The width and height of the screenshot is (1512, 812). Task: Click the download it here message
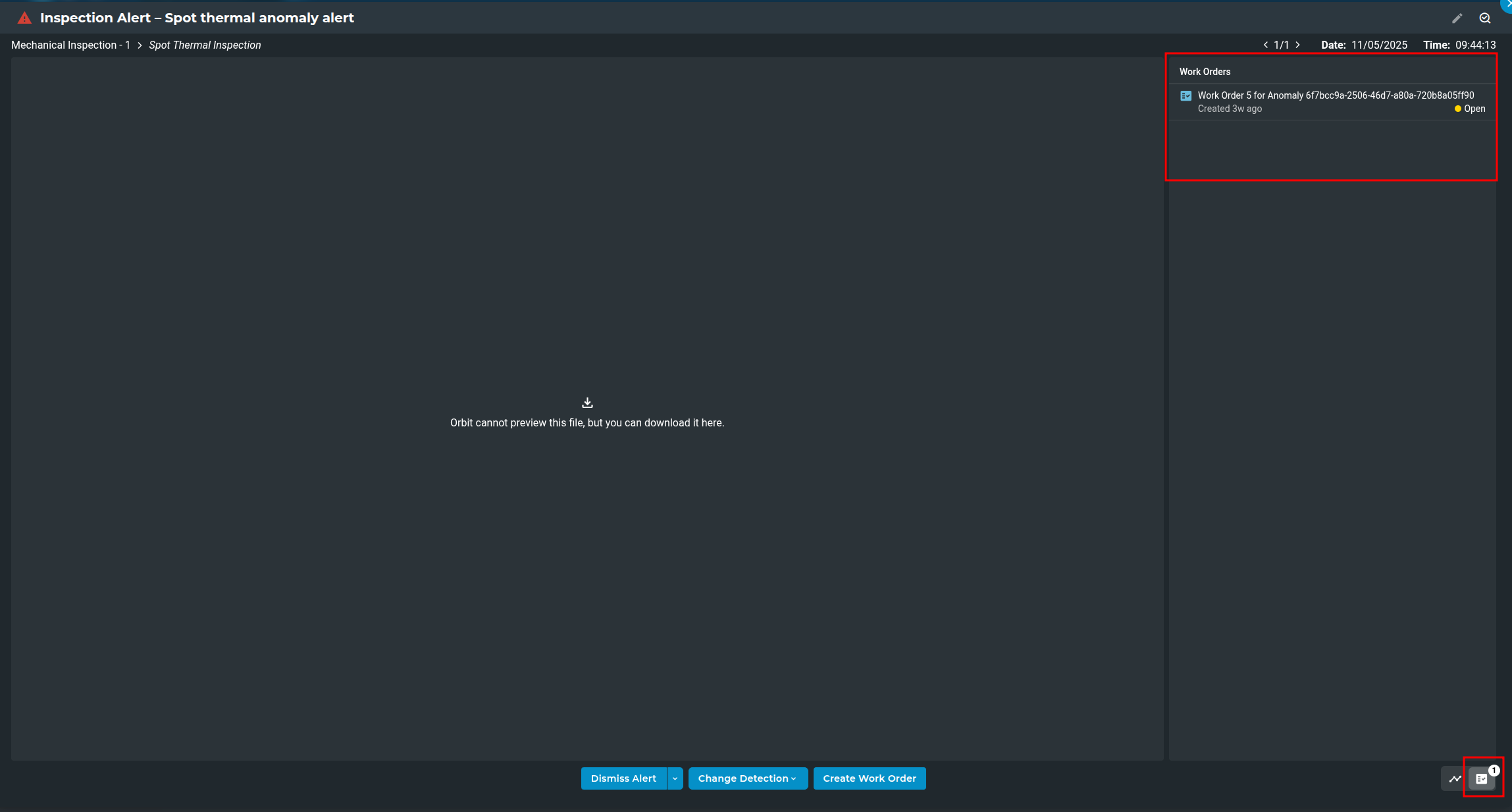587,423
